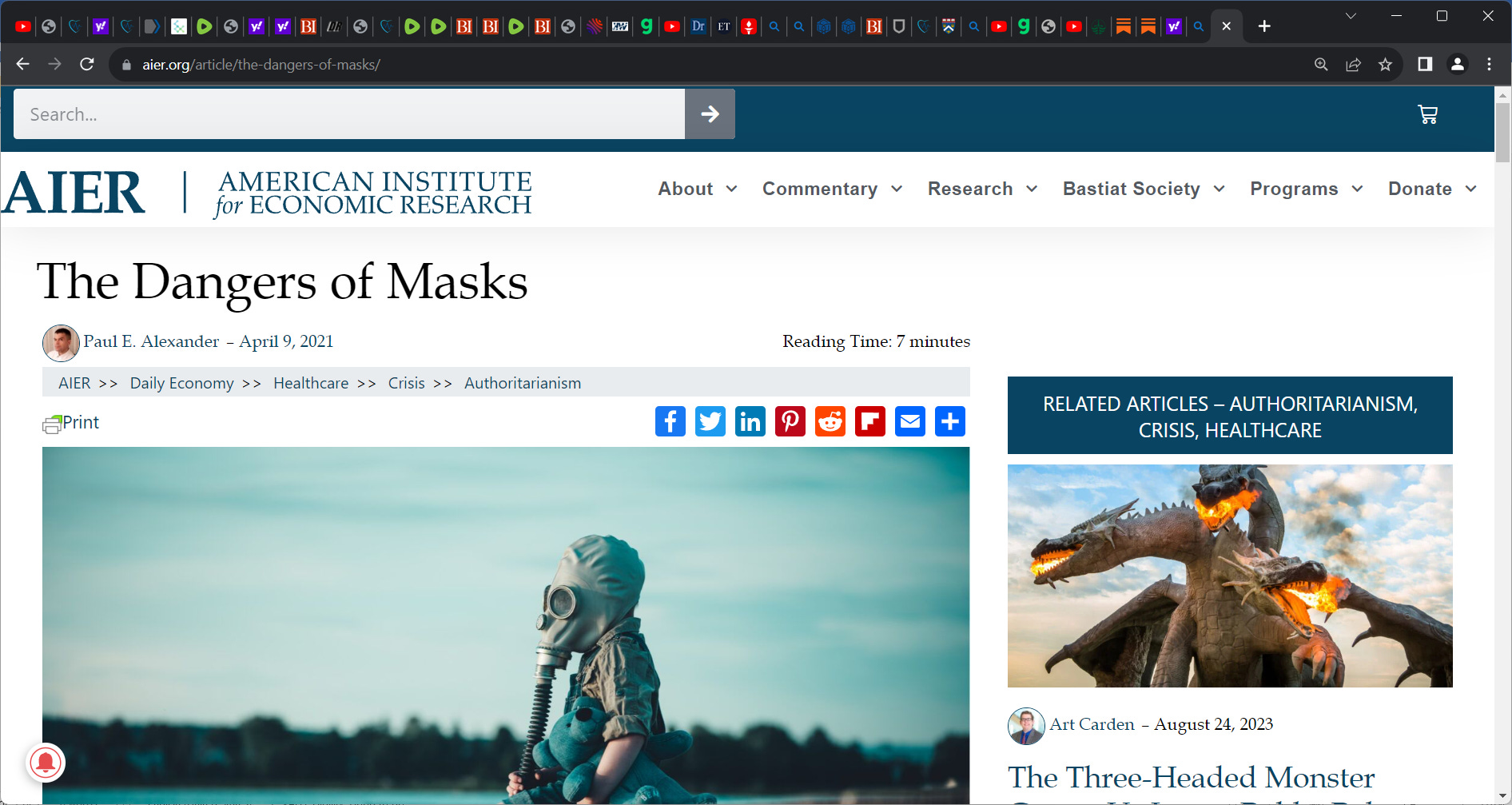Screen dimensions: 1512x805
Task: Pin the article on Pinterest
Action: [x=790, y=421]
